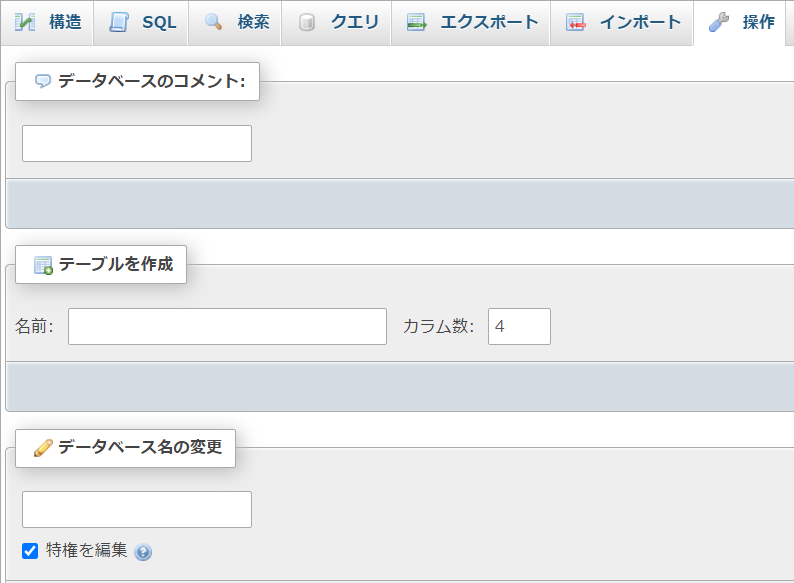Screen dimensions: 794x583
Task: Uncheck the 特権を編集 checkbox
Action: tap(30, 551)
